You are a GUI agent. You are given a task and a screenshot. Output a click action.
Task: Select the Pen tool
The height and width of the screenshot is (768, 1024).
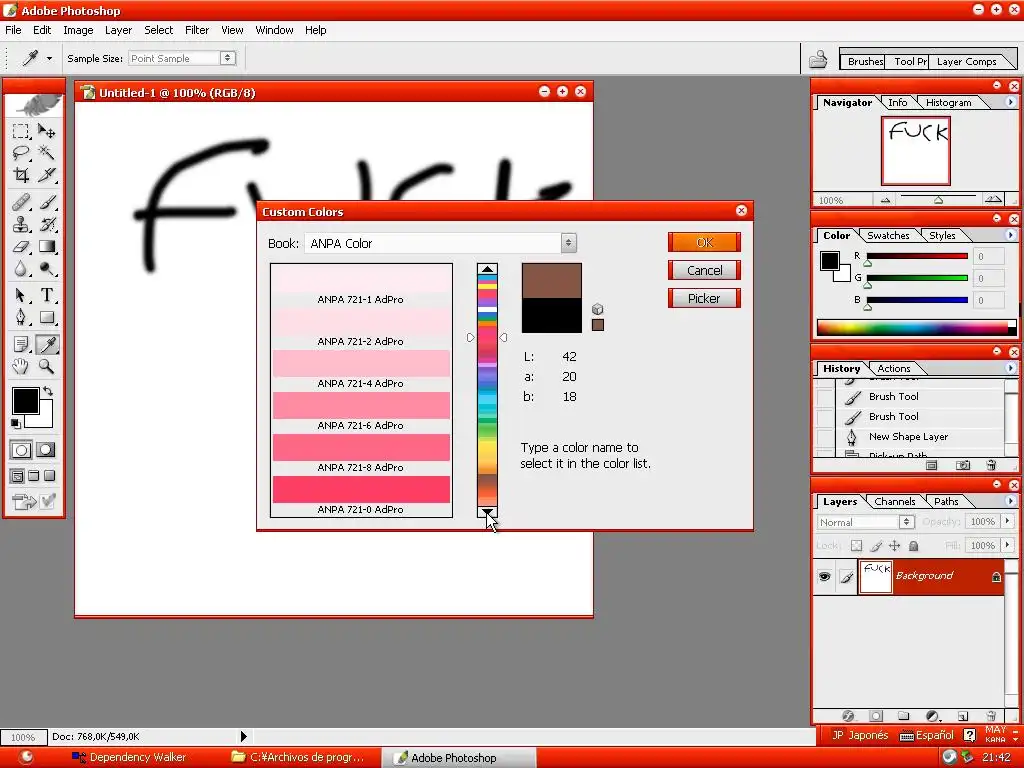[x=21, y=317]
